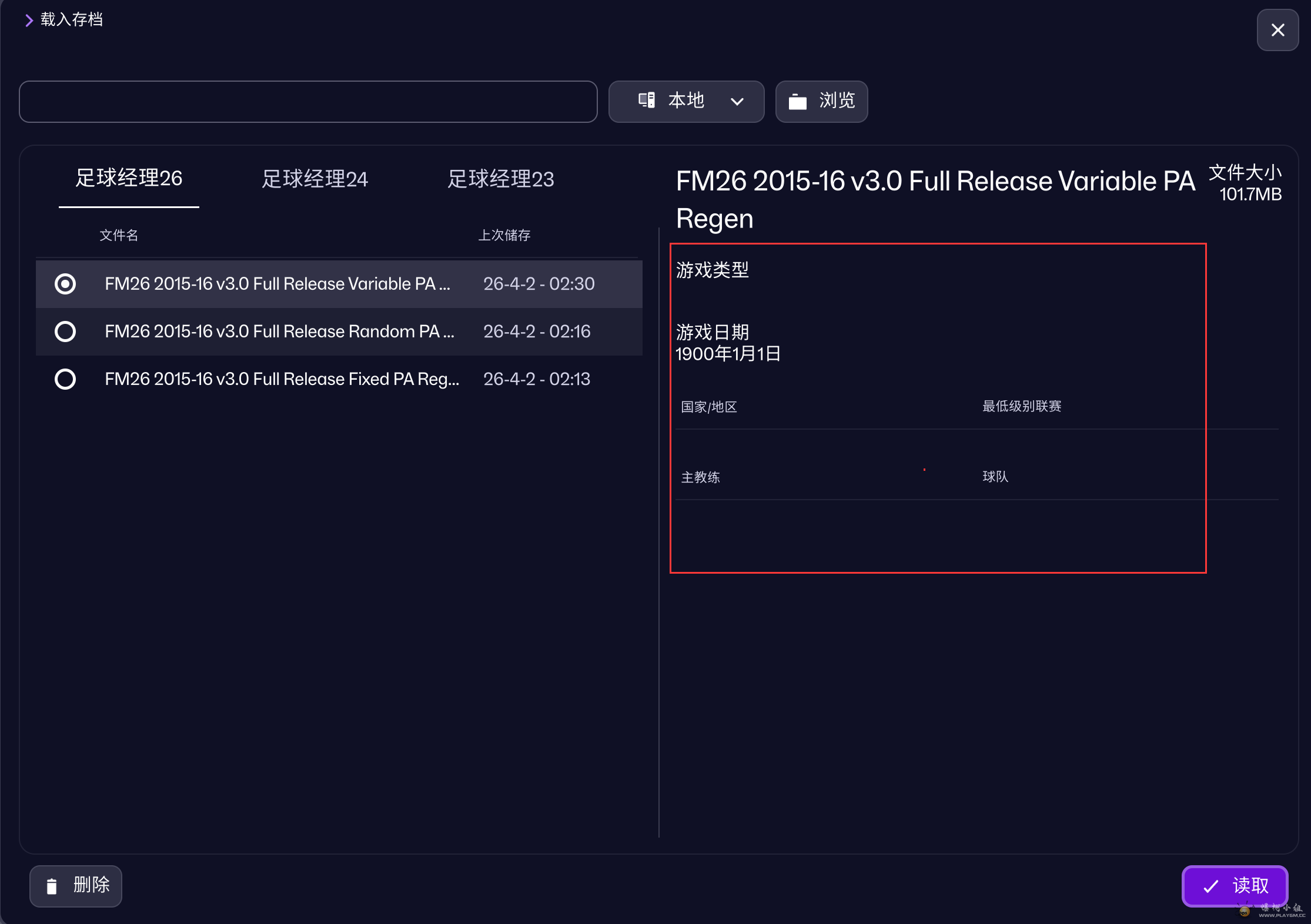Click the 载入存档 breadcrumb chevron

(29, 21)
